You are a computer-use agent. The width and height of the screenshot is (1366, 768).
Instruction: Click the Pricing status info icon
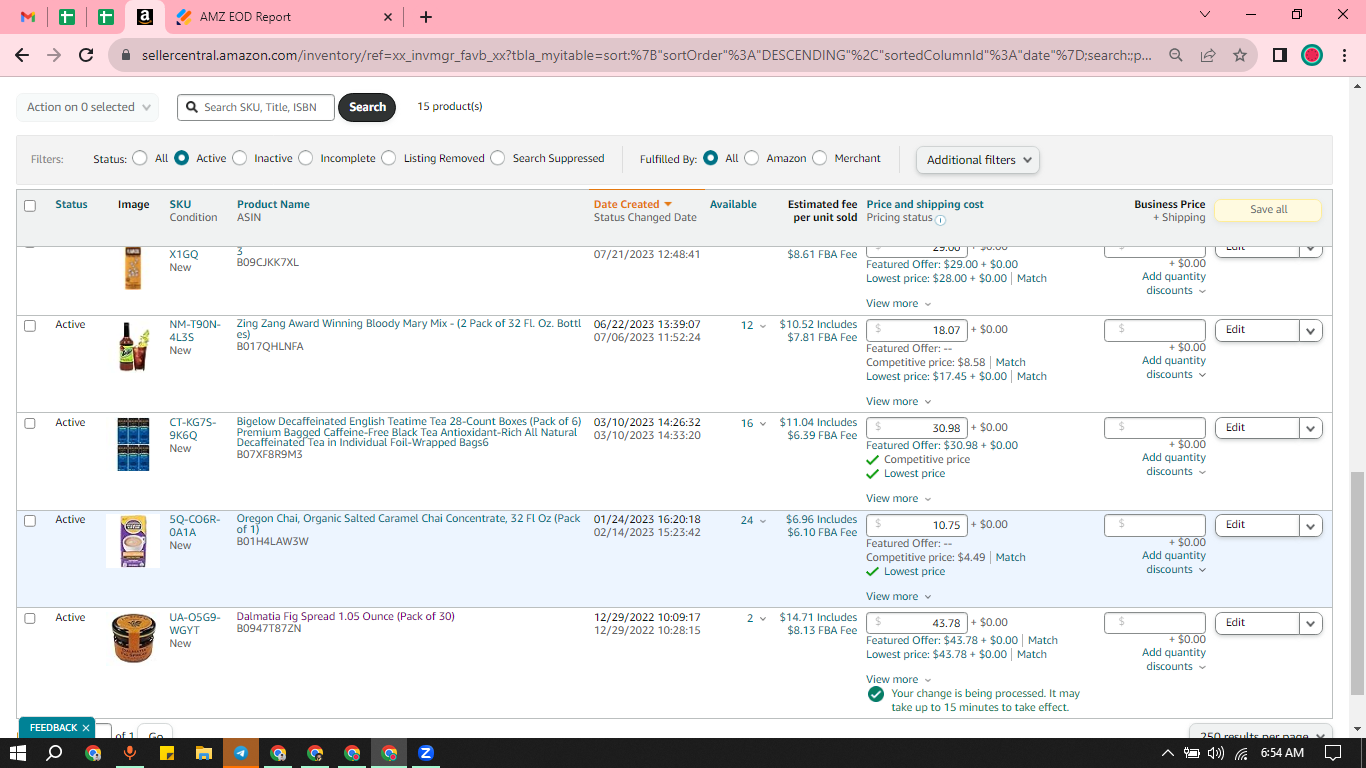pos(940,219)
